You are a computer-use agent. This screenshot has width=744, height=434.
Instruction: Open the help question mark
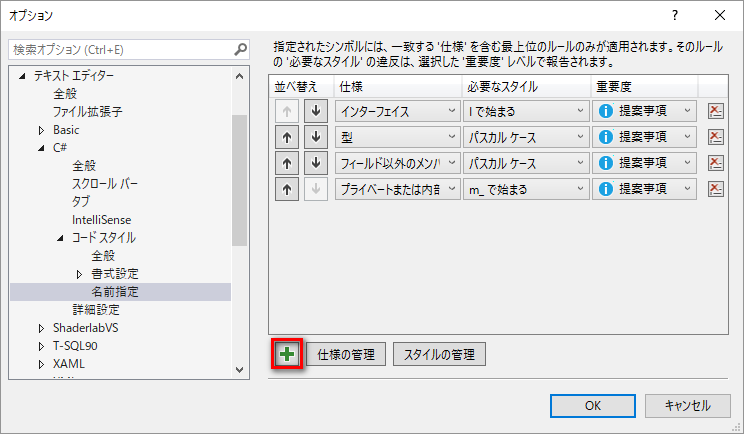(x=675, y=15)
